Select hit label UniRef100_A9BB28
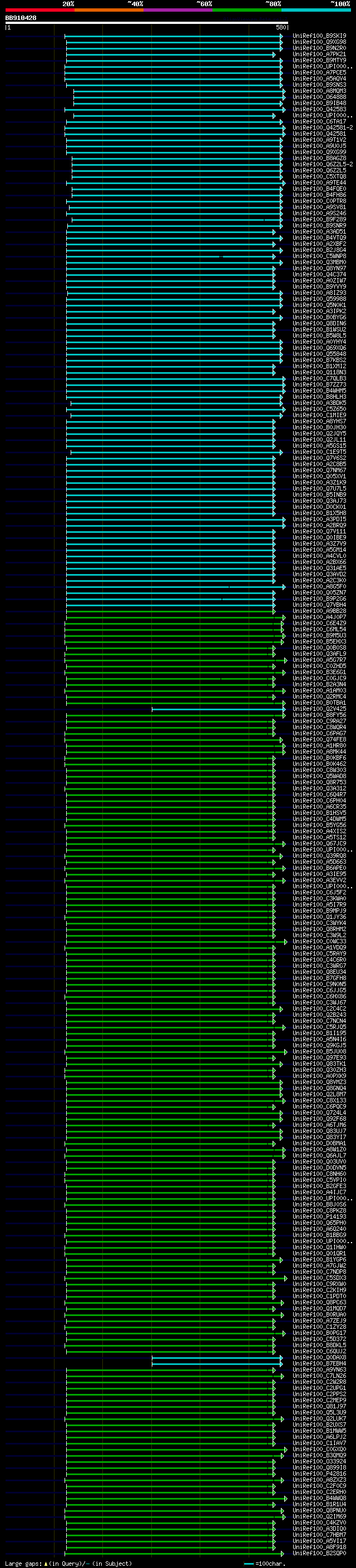Image resolution: width=356 pixels, height=1568 pixels. pos(319,611)
